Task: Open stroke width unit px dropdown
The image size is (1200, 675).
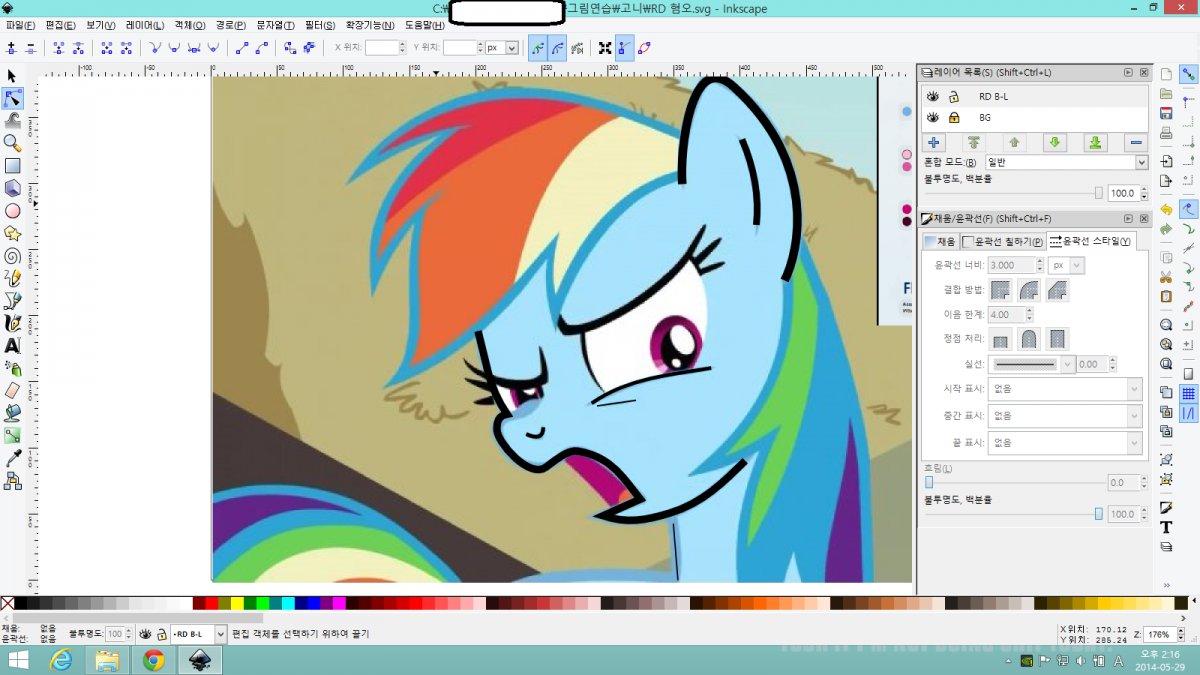Action: pyautogui.click(x=1067, y=266)
